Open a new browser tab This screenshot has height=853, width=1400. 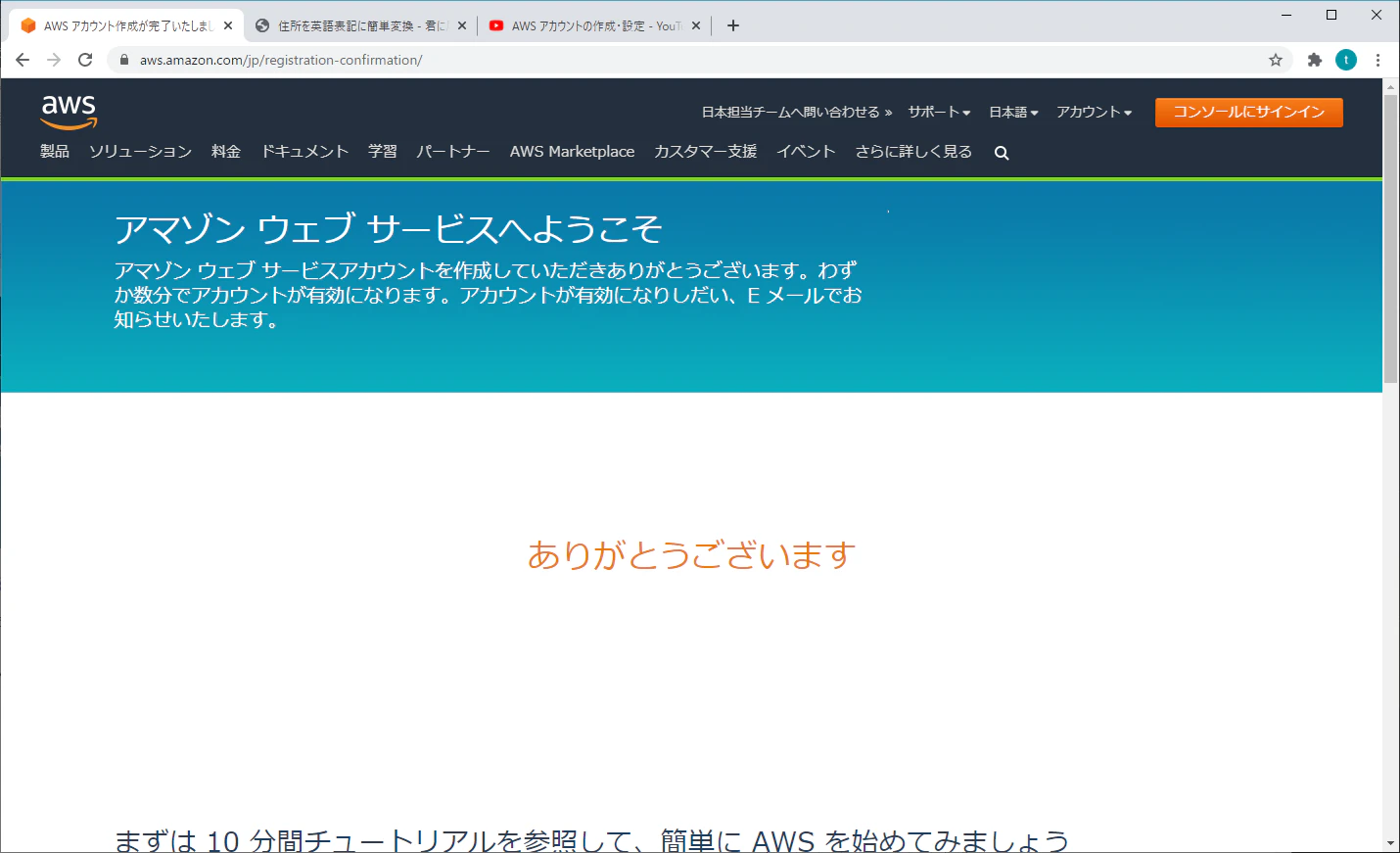pyautogui.click(x=733, y=25)
